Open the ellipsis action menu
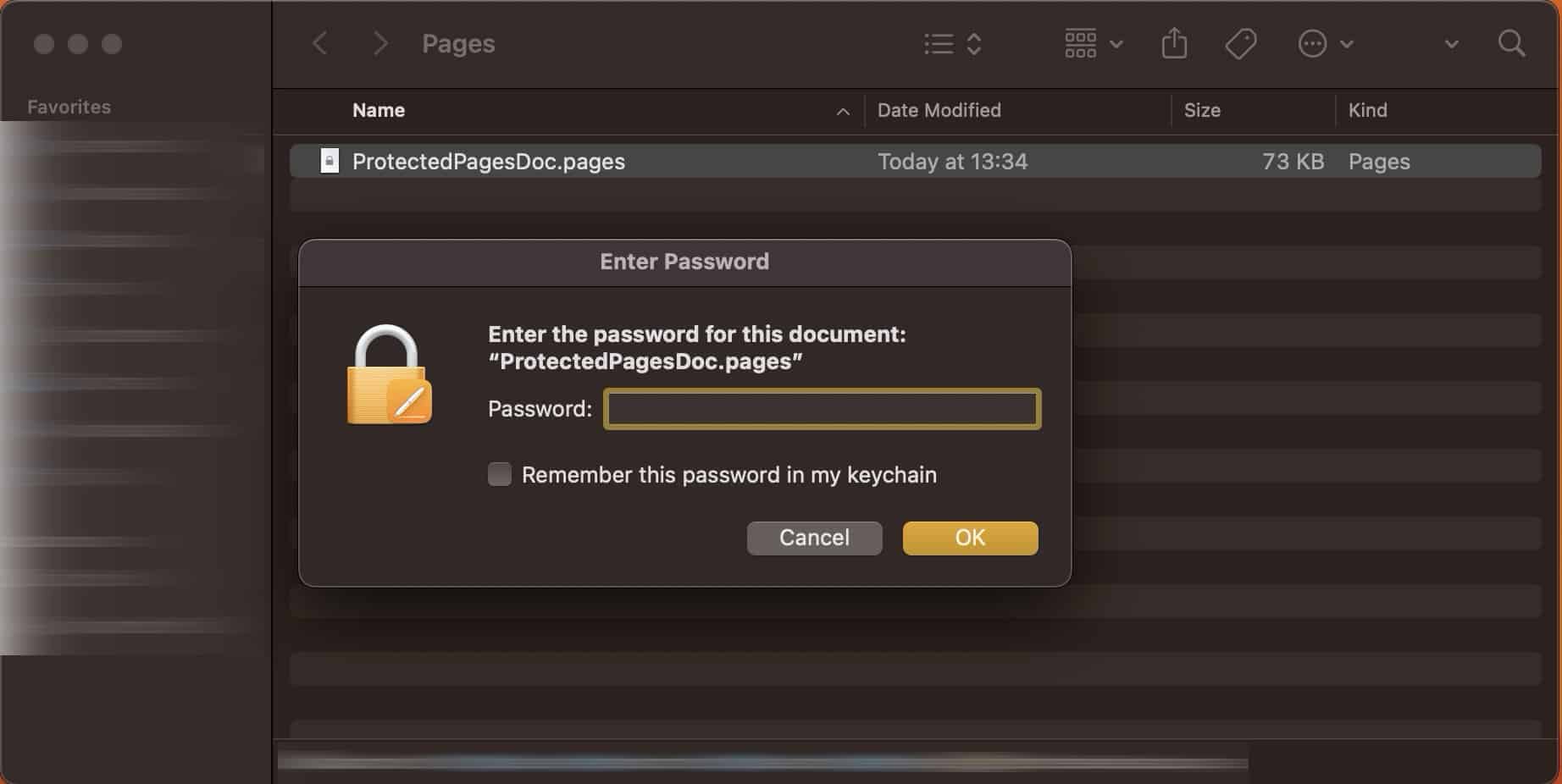Image resolution: width=1562 pixels, height=784 pixels. tap(1326, 43)
